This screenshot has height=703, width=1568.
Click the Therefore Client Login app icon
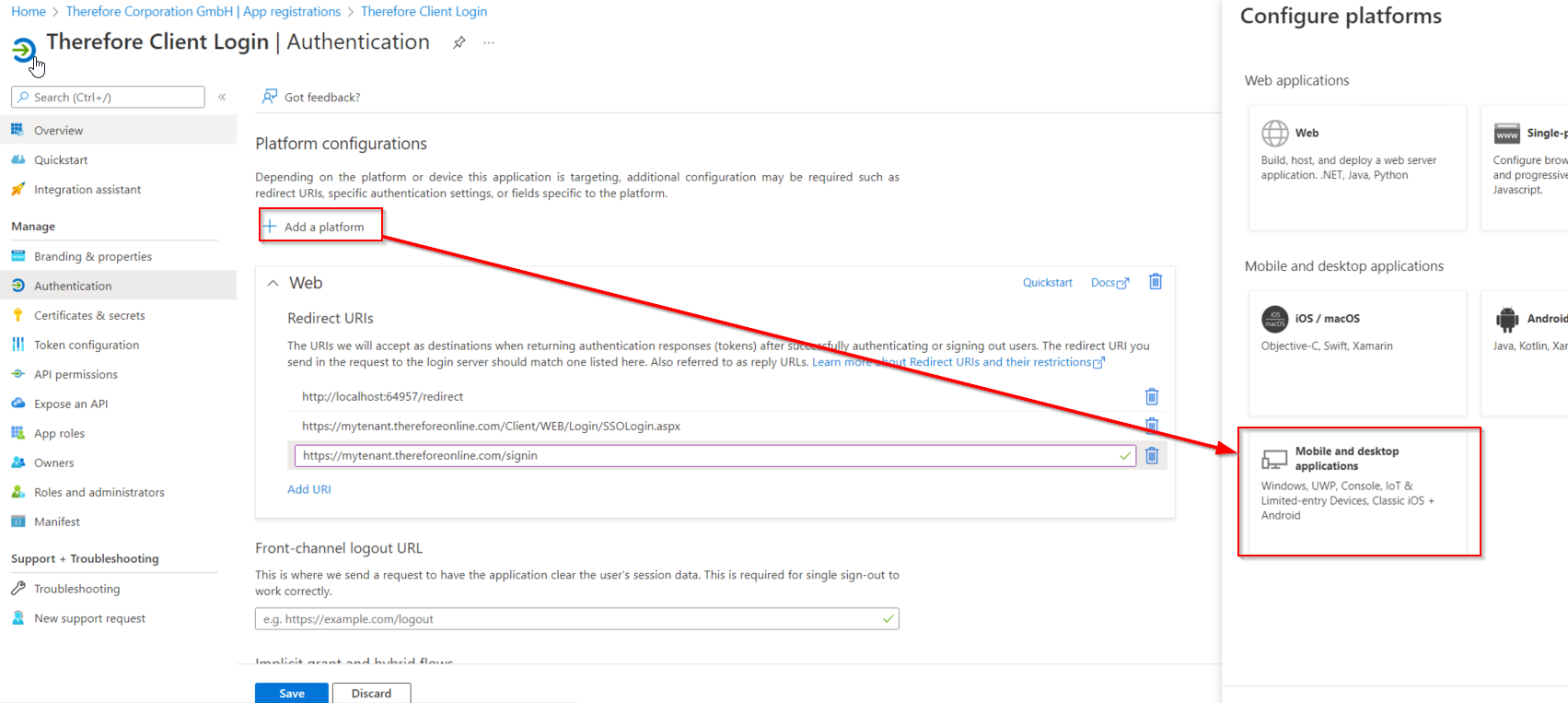[x=24, y=50]
